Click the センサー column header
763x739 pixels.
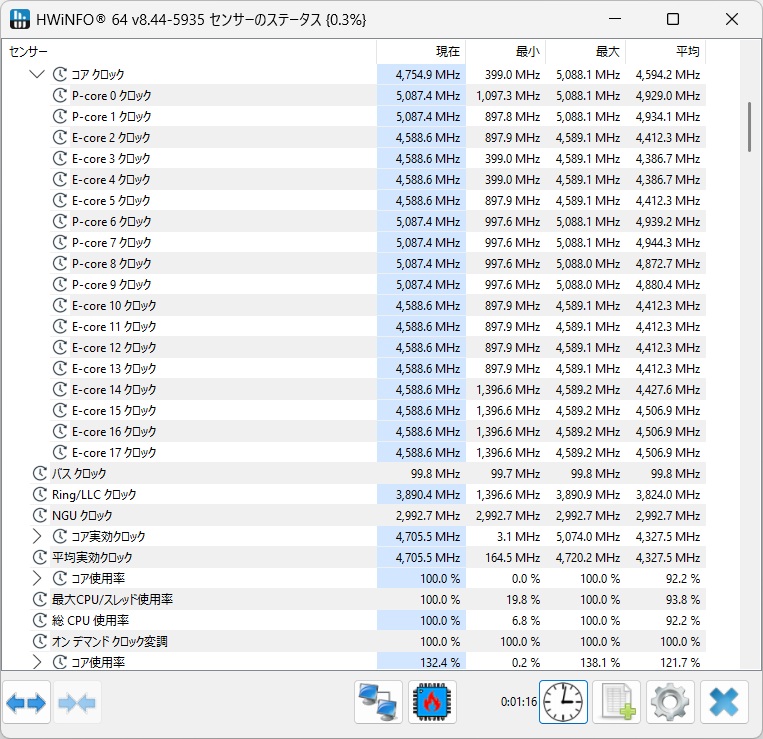pyautogui.click(x=189, y=52)
